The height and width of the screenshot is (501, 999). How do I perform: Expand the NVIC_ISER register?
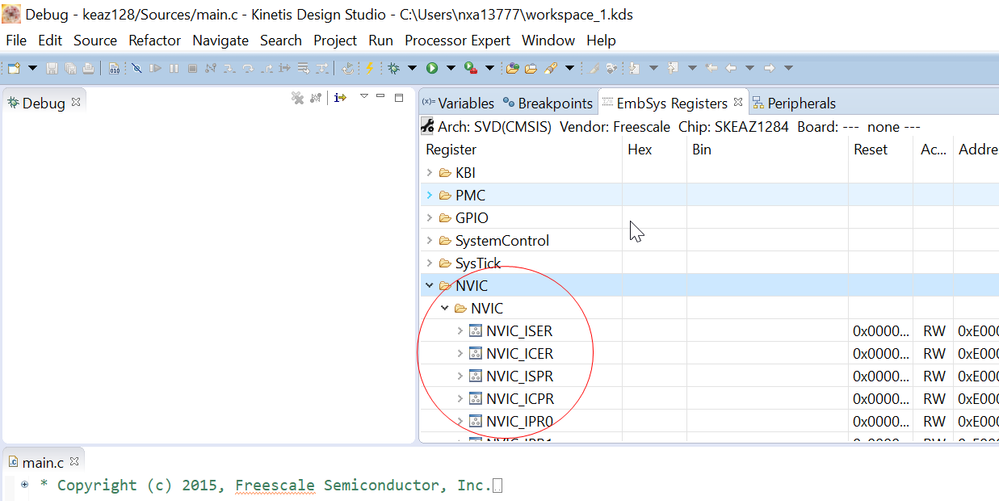(x=460, y=331)
